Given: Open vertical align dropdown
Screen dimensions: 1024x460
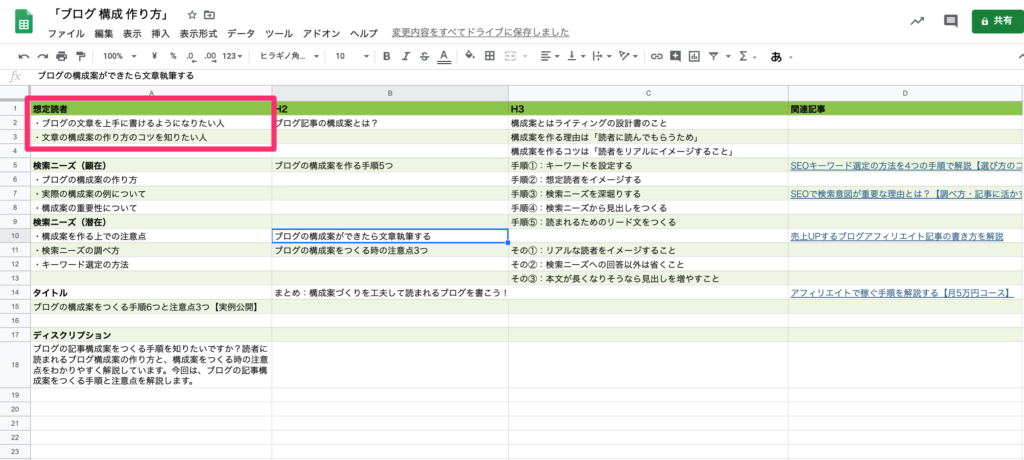Looking at the screenshot, I should tap(576, 56).
